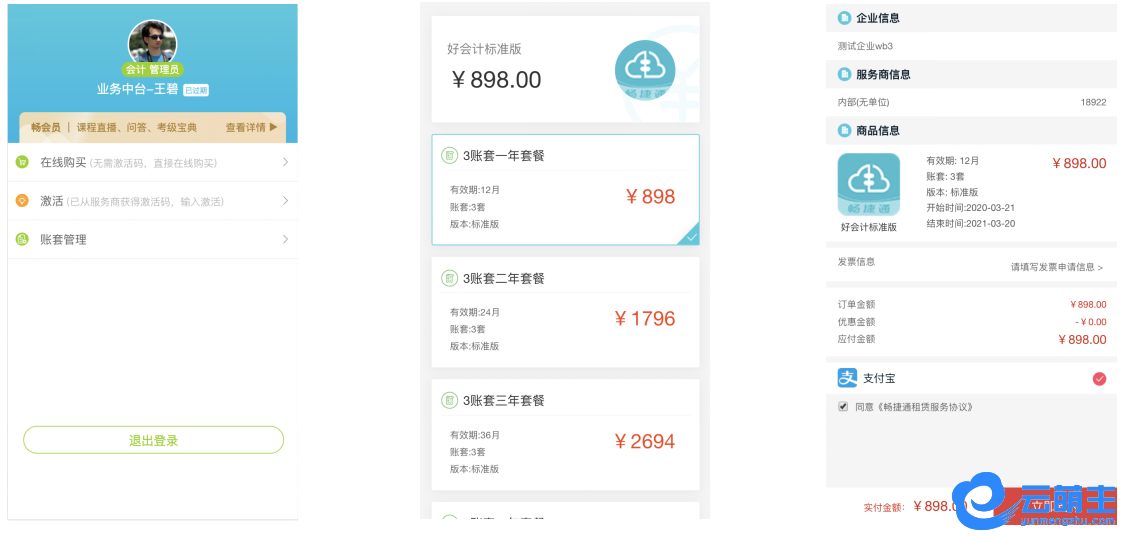This screenshot has height=536, width=1126.
Task: Click the orange 激活 icon
Action: tap(22, 201)
